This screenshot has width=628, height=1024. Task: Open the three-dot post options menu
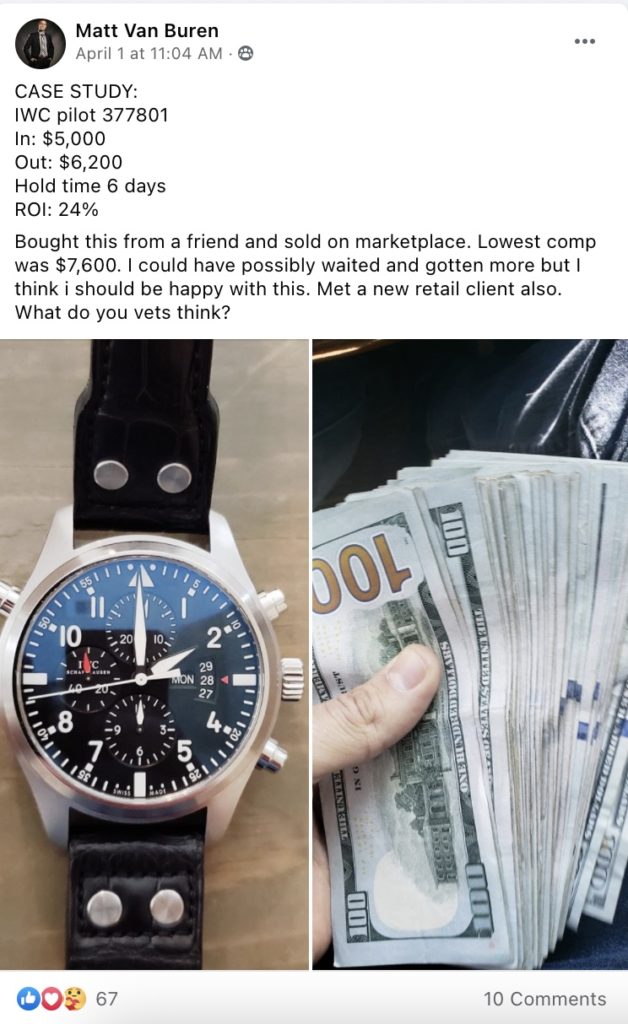[584, 41]
